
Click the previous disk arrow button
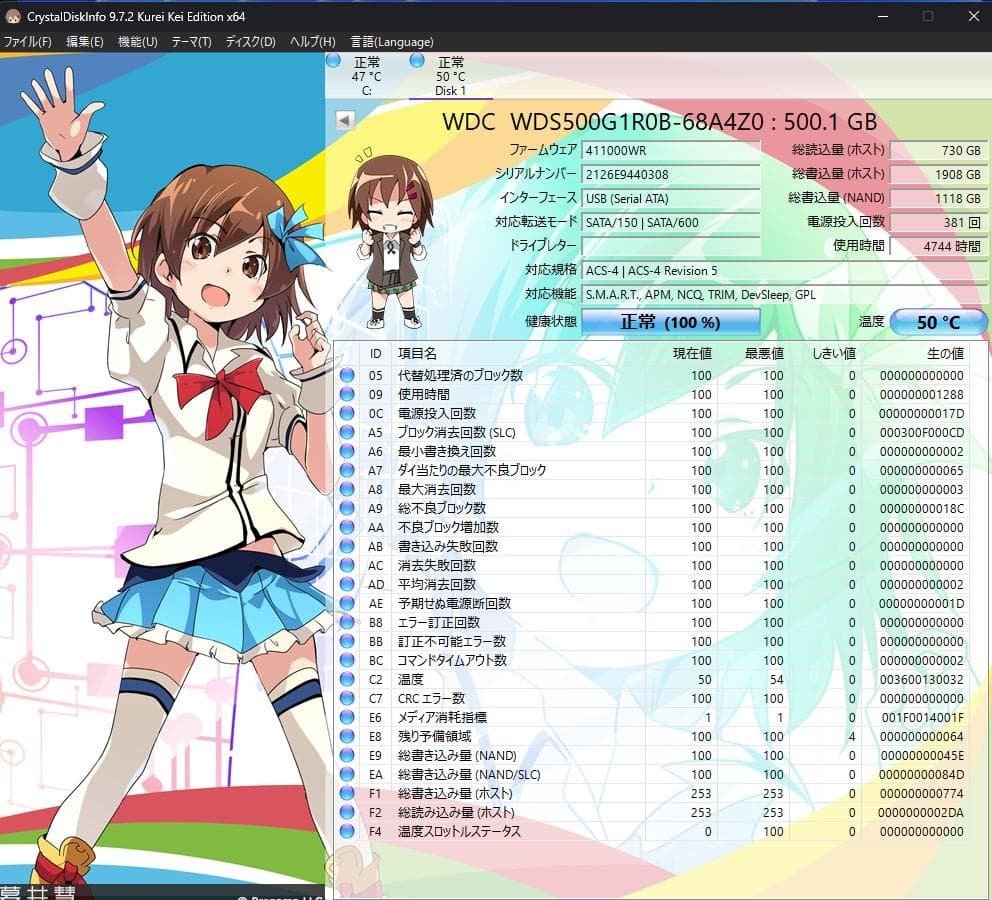[x=345, y=120]
